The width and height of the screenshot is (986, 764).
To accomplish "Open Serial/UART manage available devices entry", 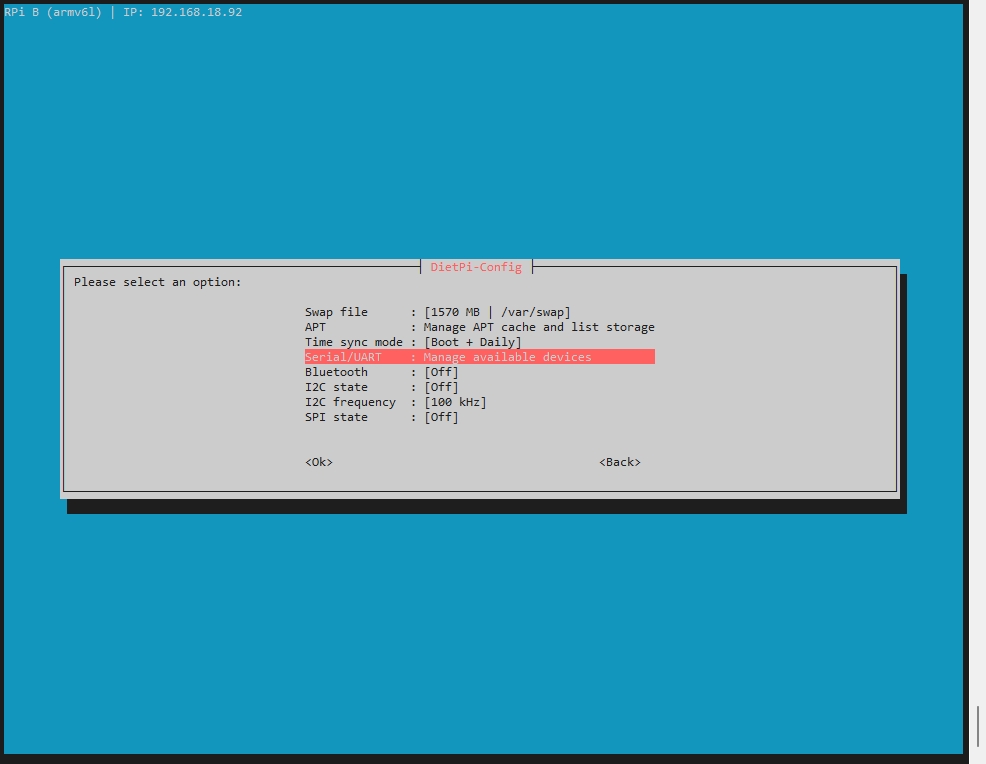I will point(479,357).
